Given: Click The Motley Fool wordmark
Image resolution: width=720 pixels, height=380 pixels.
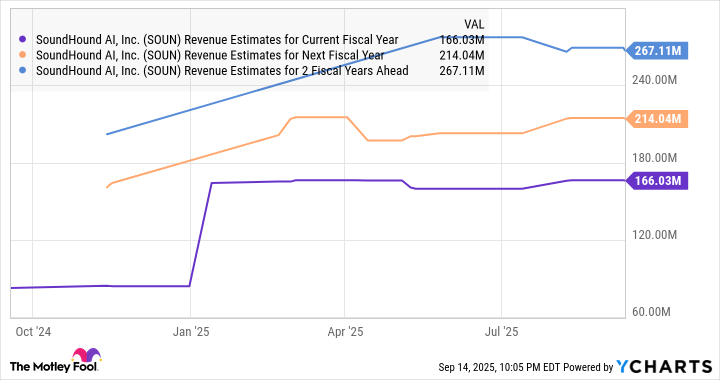Looking at the screenshot, I should (x=54, y=367).
